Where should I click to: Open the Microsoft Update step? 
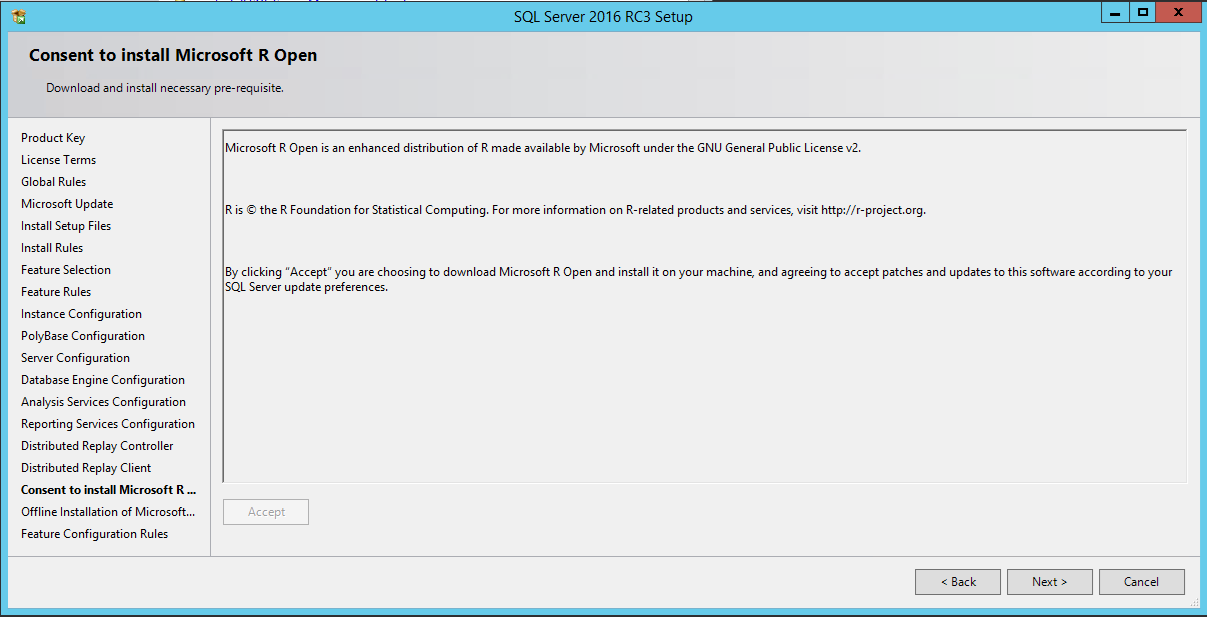(67, 204)
